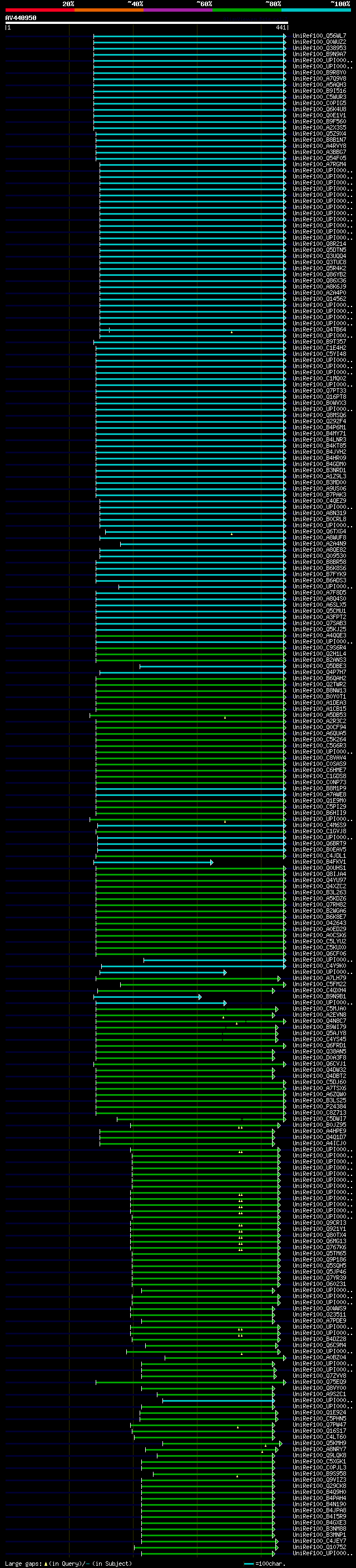The image size is (356, 1568).
Task: Open hit UniRef100_Q4P7H7
Action: tap(319, 672)
